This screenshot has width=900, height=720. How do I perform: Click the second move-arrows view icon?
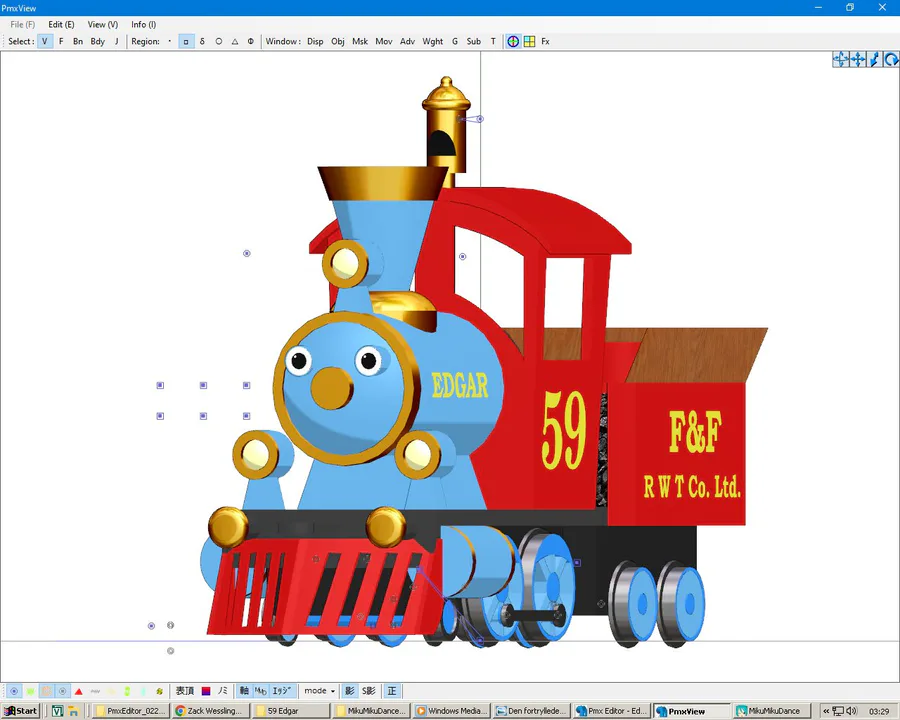click(858, 59)
